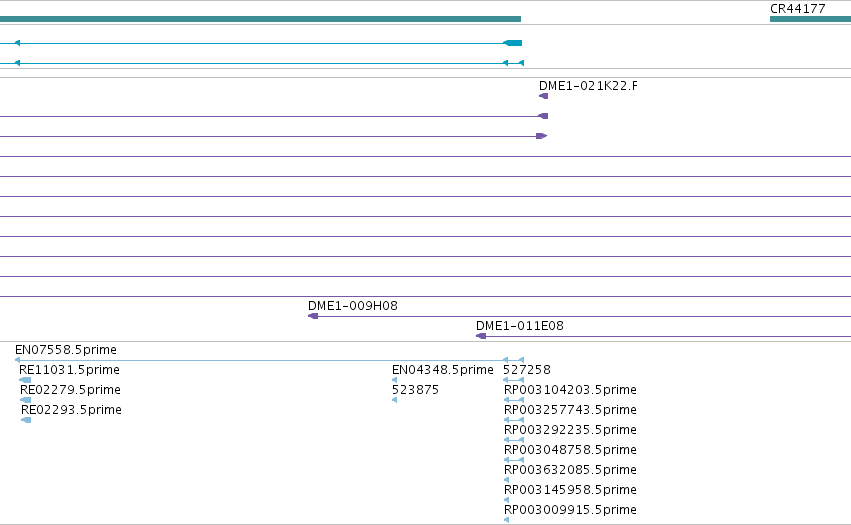Screen dimensions: 851x525
Task: Select the 523875 feature label
Action: [415, 390]
